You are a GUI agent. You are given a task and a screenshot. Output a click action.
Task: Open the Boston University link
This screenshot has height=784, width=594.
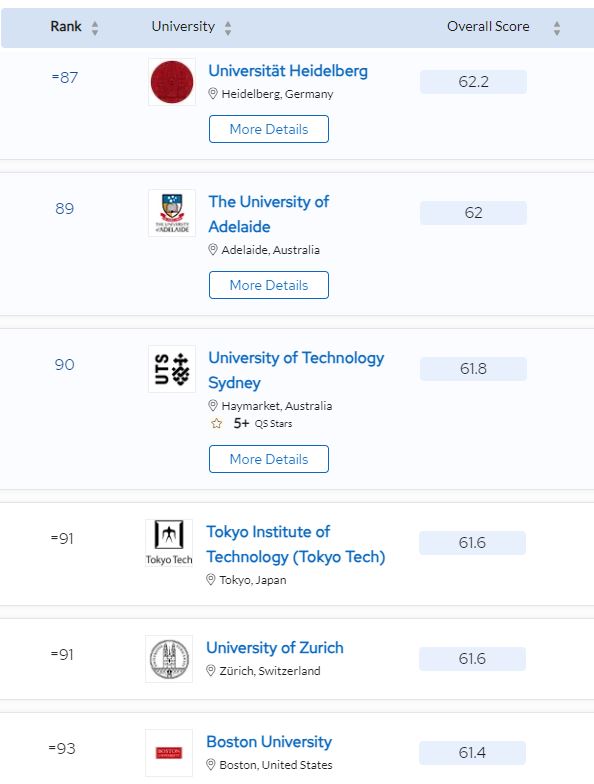pyautogui.click(x=269, y=742)
